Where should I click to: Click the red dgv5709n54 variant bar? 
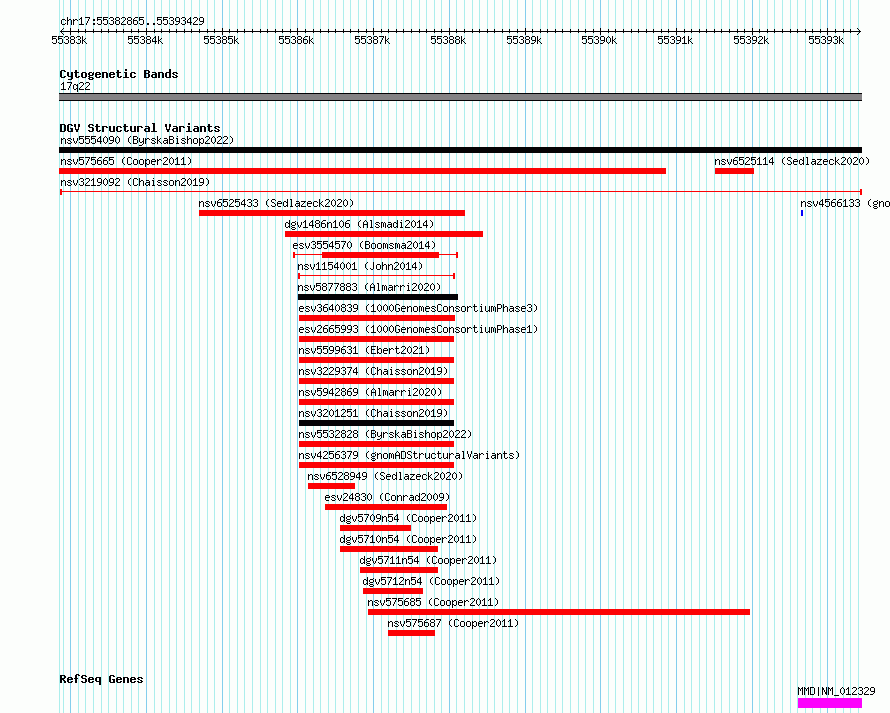click(376, 528)
